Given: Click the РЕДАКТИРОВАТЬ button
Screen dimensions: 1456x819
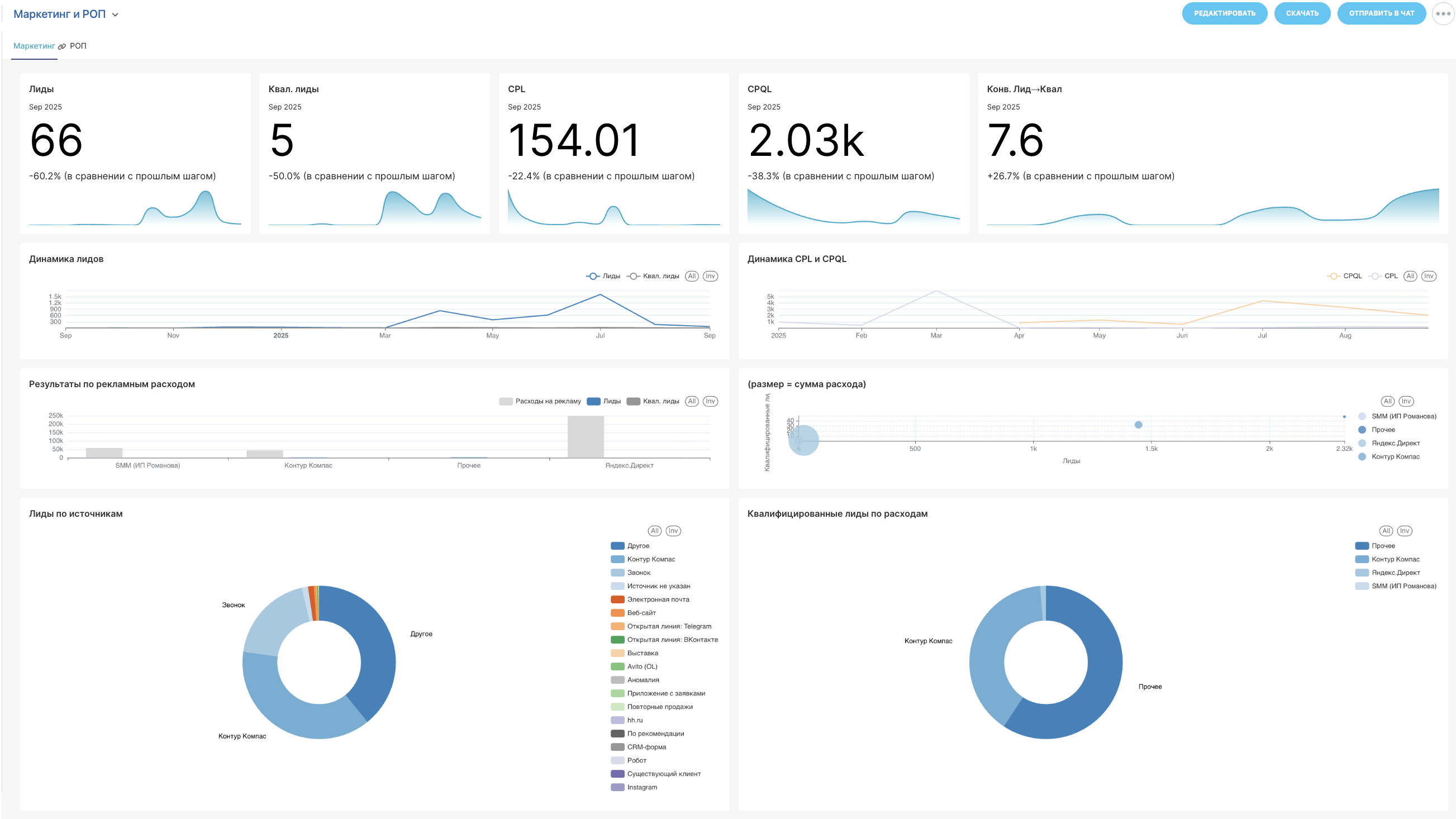Looking at the screenshot, I should click(1224, 13).
